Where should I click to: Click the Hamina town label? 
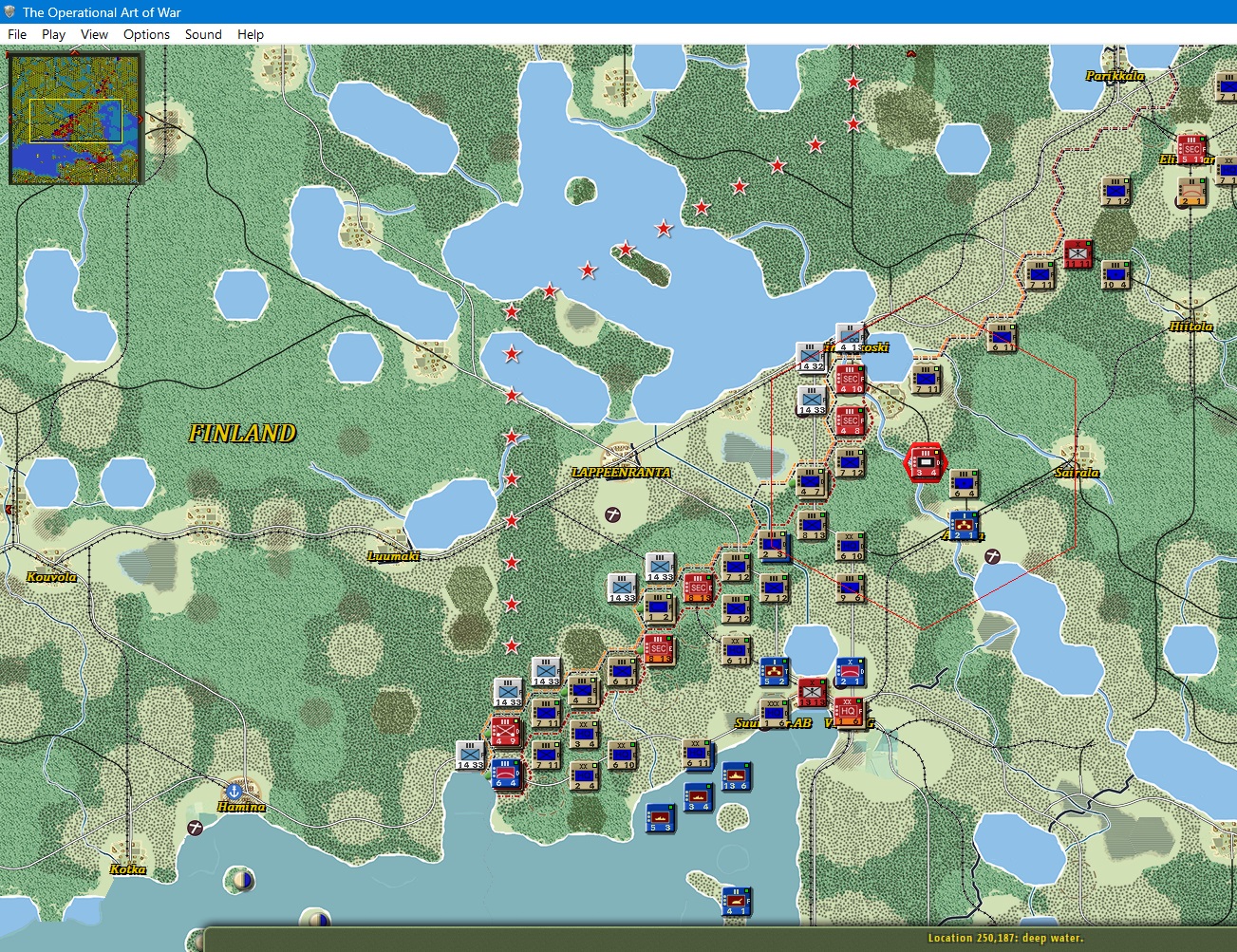[241, 807]
